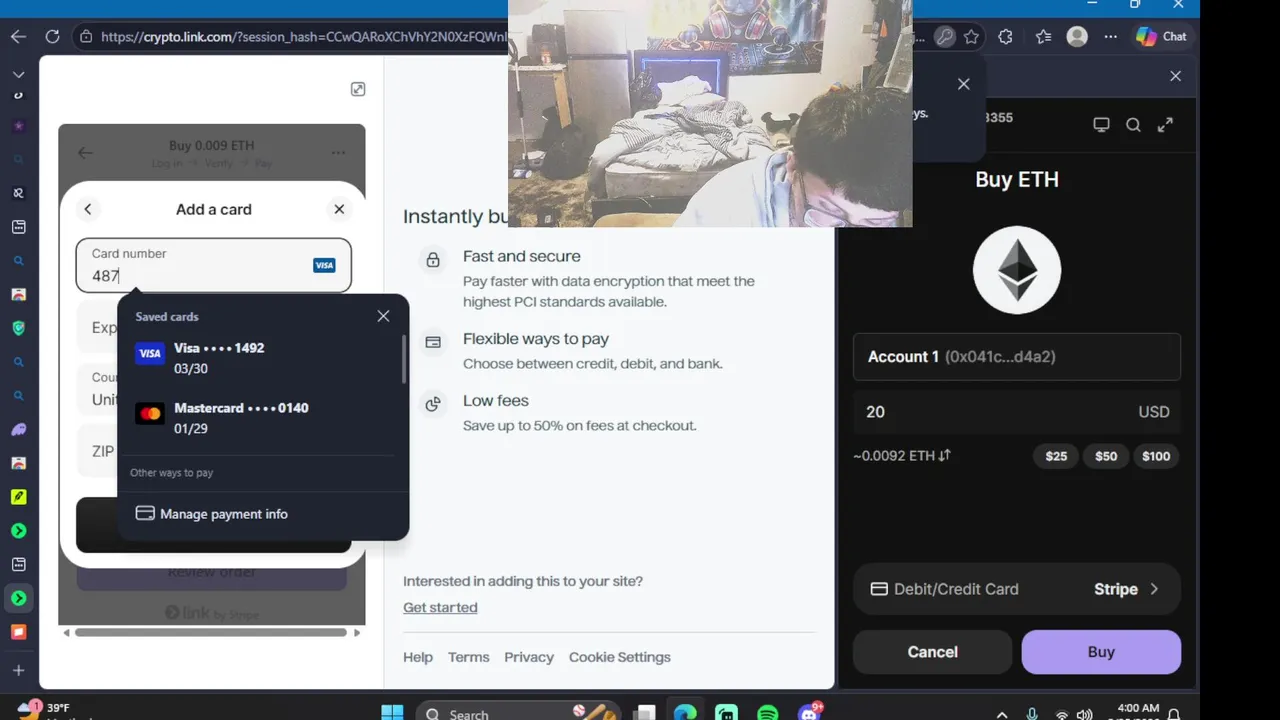Expand the Link checkout popup icon

pos(358,89)
